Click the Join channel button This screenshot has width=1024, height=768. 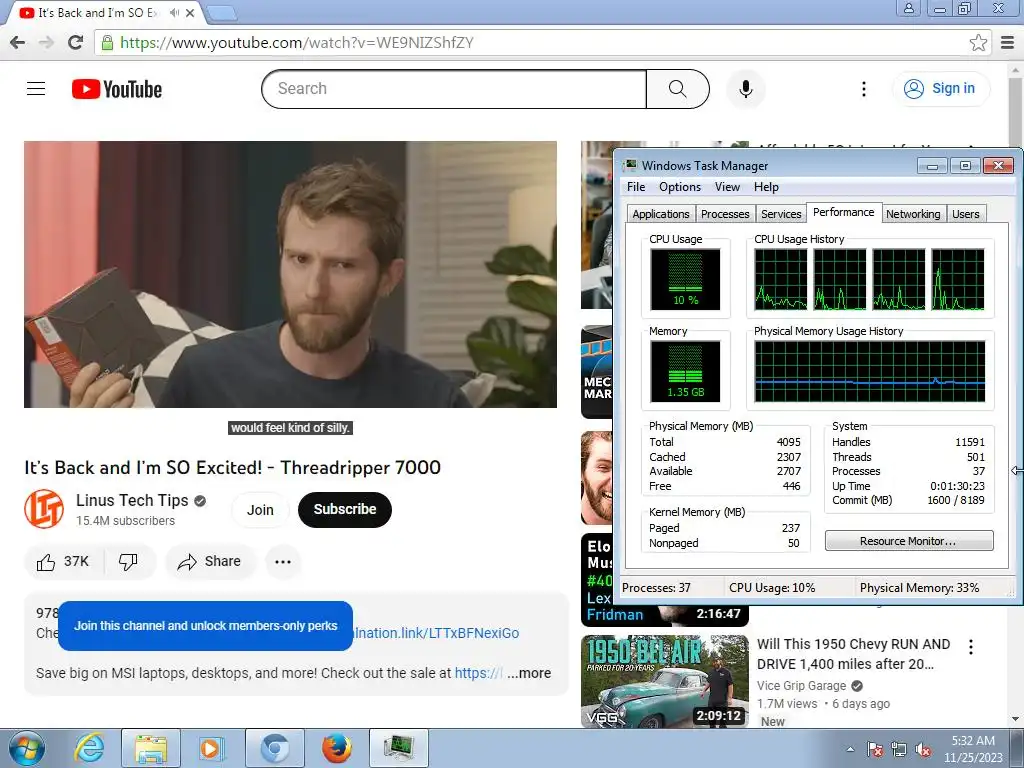point(260,510)
